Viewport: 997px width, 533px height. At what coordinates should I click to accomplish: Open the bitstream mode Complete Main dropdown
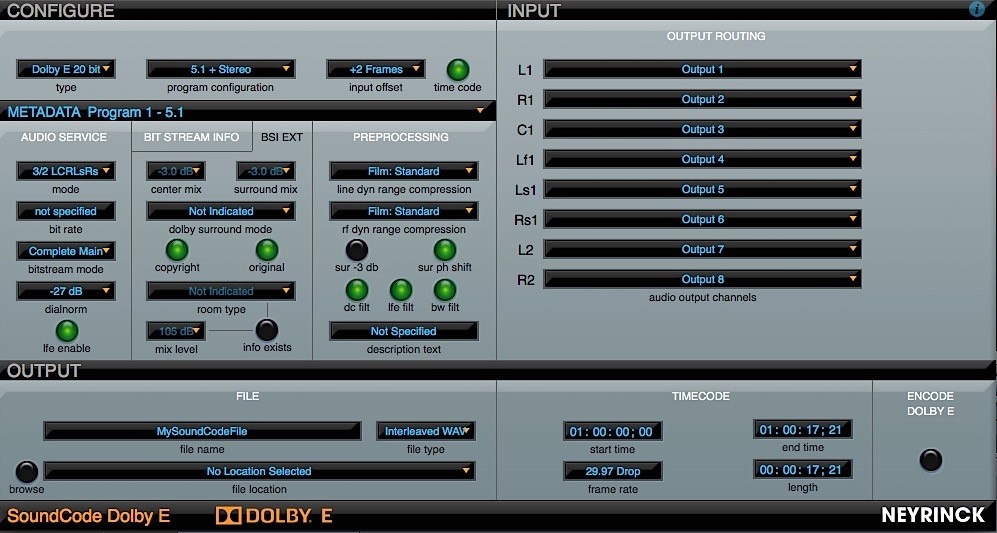pyautogui.click(x=66, y=251)
